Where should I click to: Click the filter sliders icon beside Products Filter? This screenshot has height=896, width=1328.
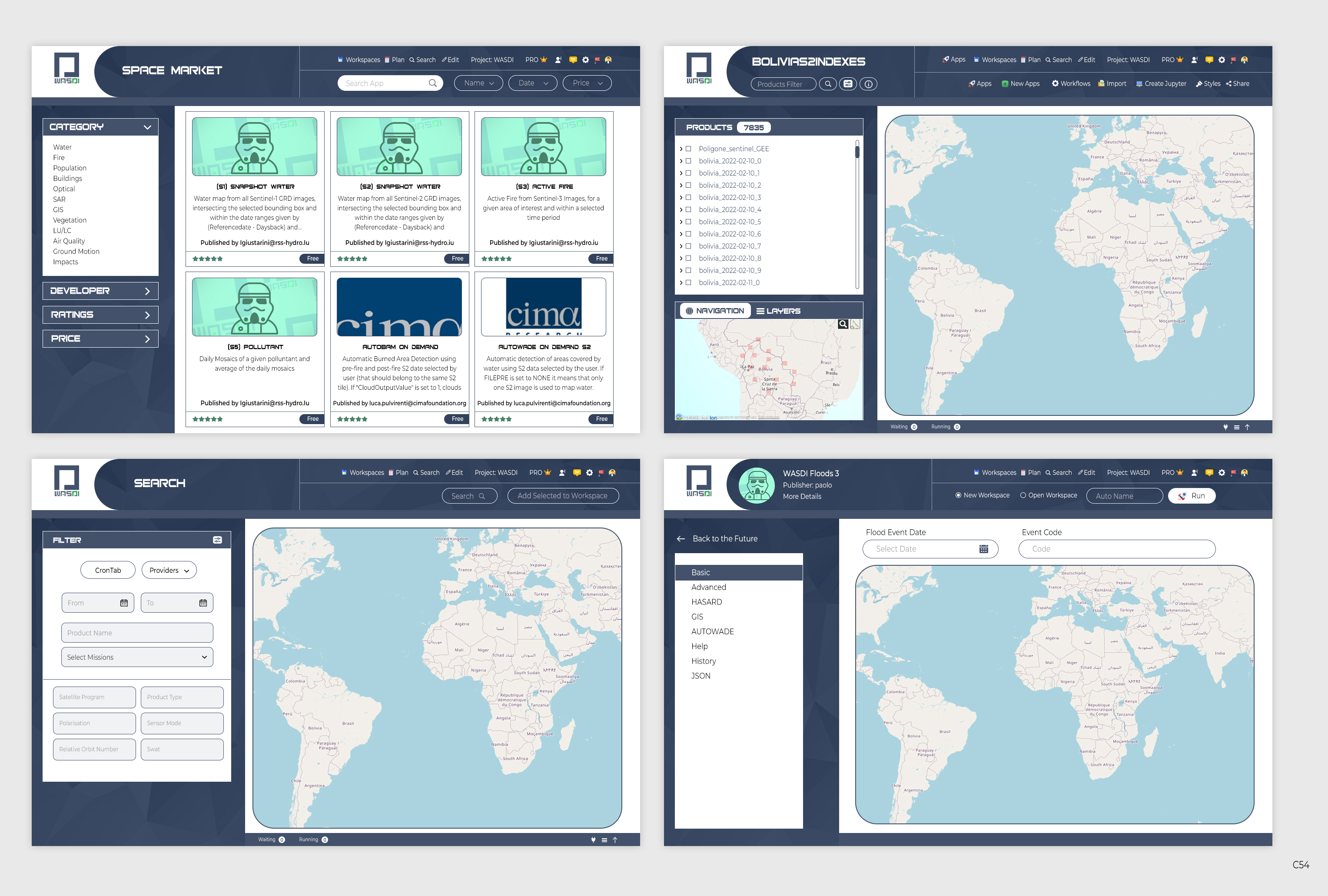coord(848,84)
